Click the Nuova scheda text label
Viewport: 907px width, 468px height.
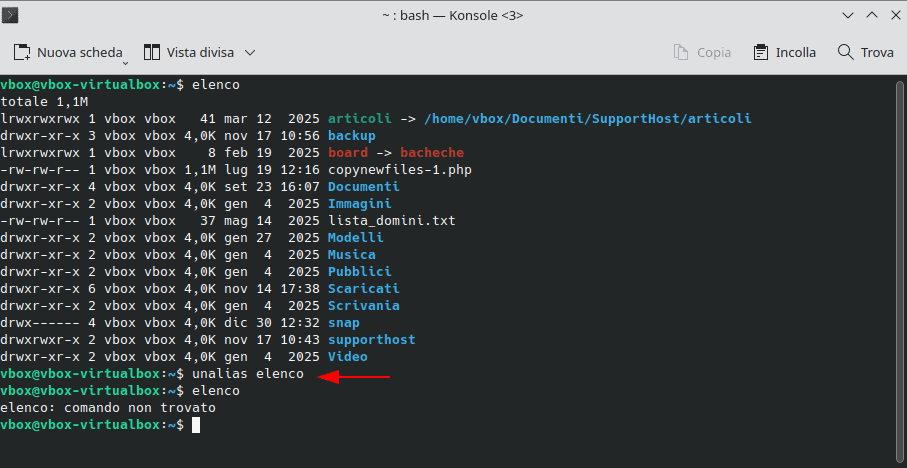pos(79,52)
